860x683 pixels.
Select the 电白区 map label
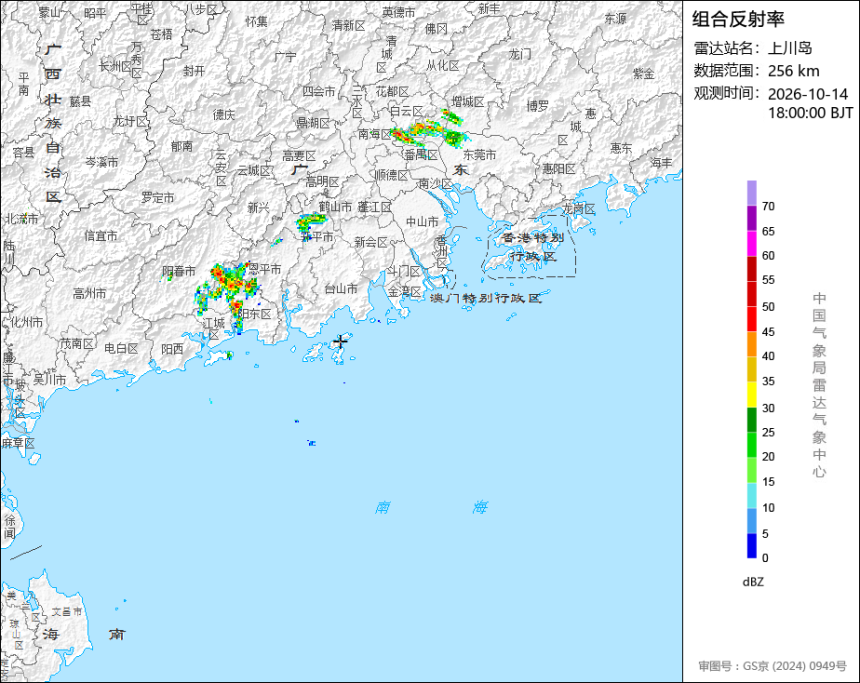click(x=121, y=348)
